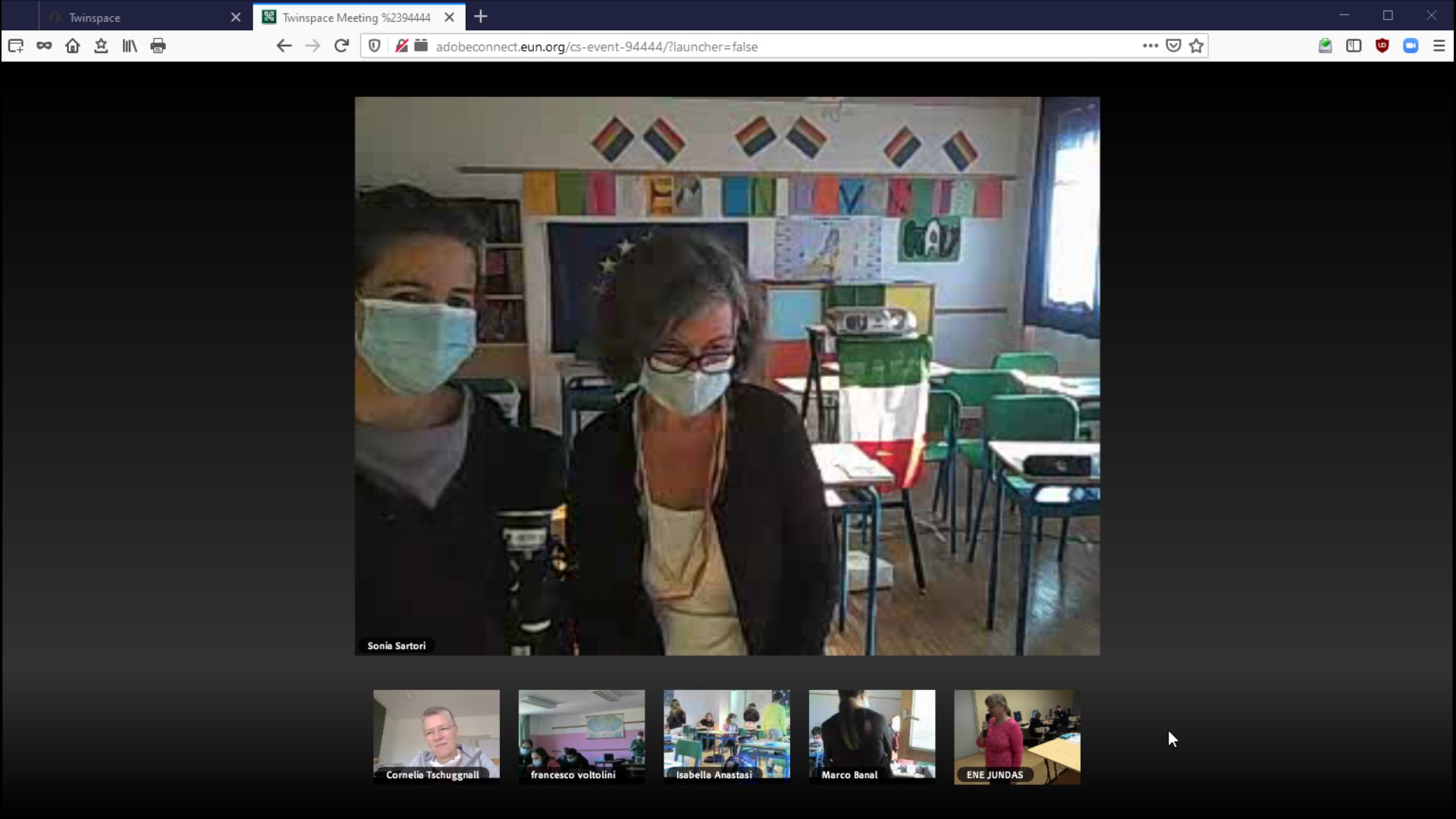
Task: Minimize the browser window
Action: tap(1345, 15)
